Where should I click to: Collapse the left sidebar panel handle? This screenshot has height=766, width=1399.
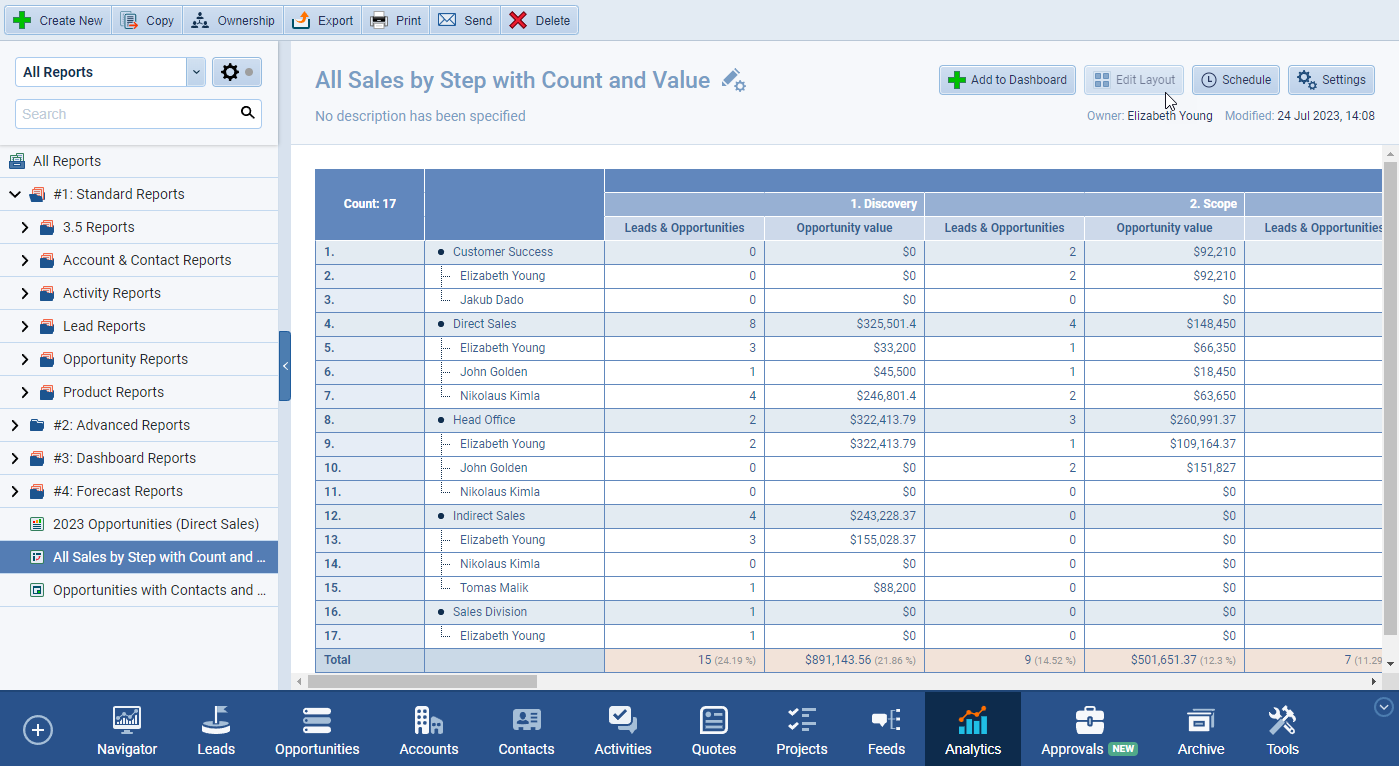point(285,366)
